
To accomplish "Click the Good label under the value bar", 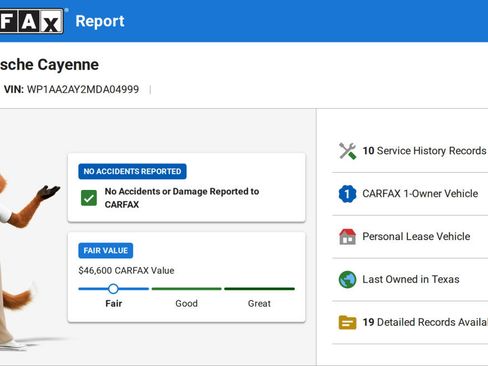I will pos(187,304).
